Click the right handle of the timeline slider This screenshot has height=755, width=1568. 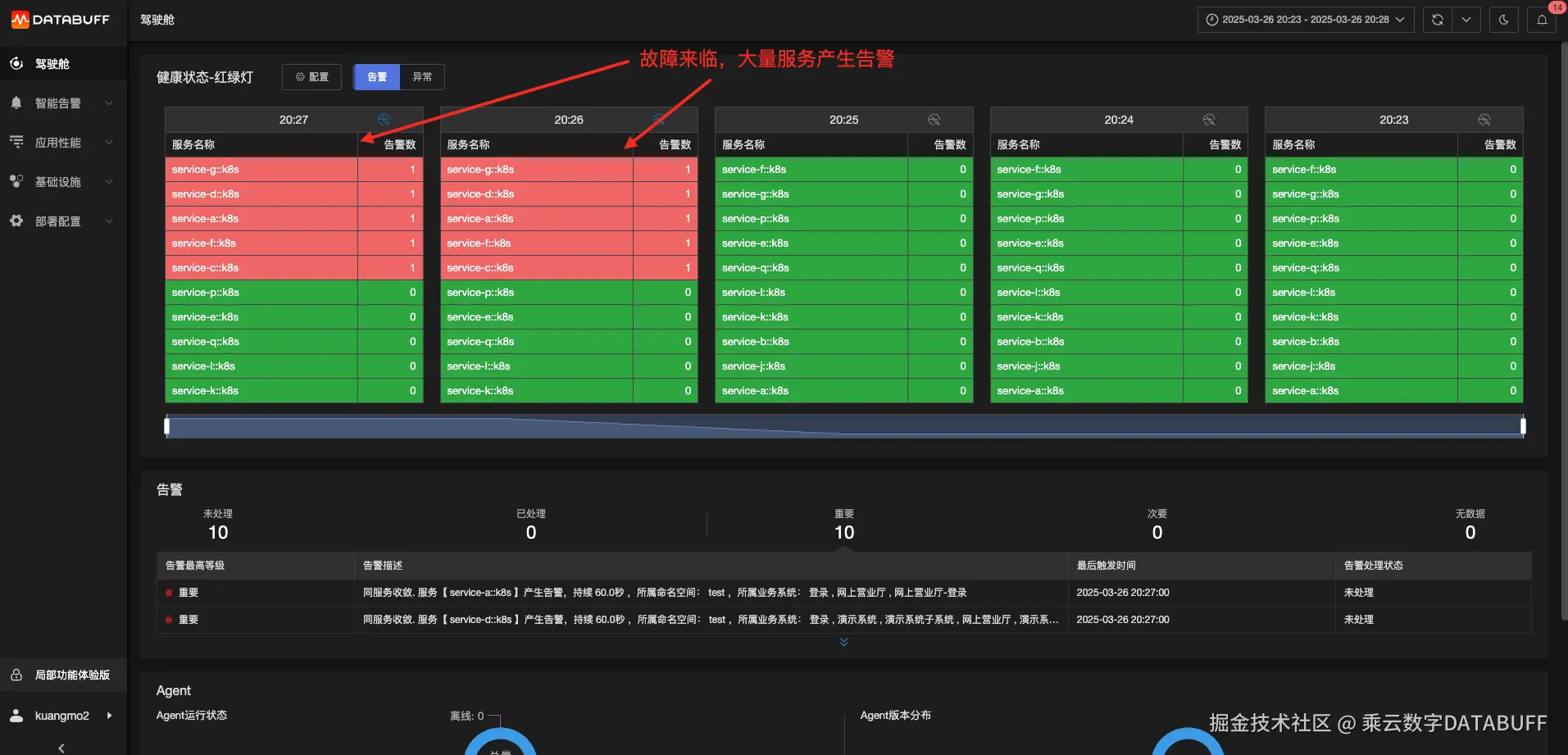pyautogui.click(x=1523, y=426)
